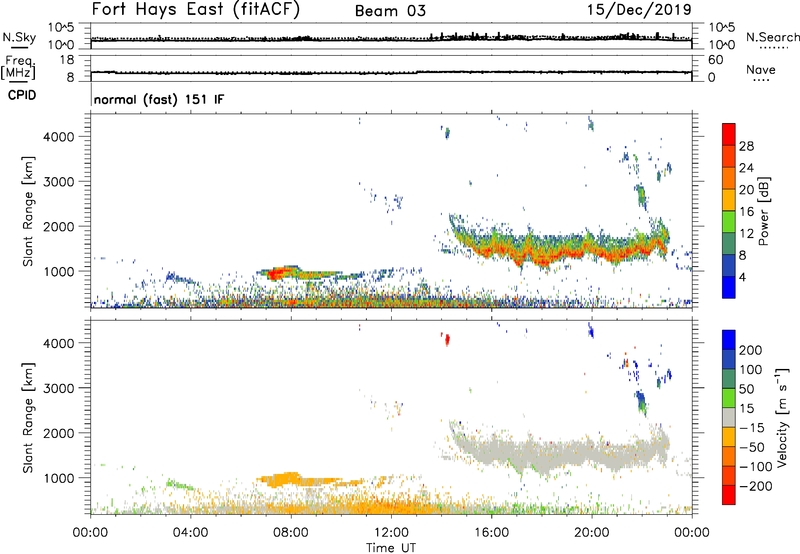This screenshot has width=800, height=554.
Task: Select the 'N.Search' legend label
Action: coord(772,37)
